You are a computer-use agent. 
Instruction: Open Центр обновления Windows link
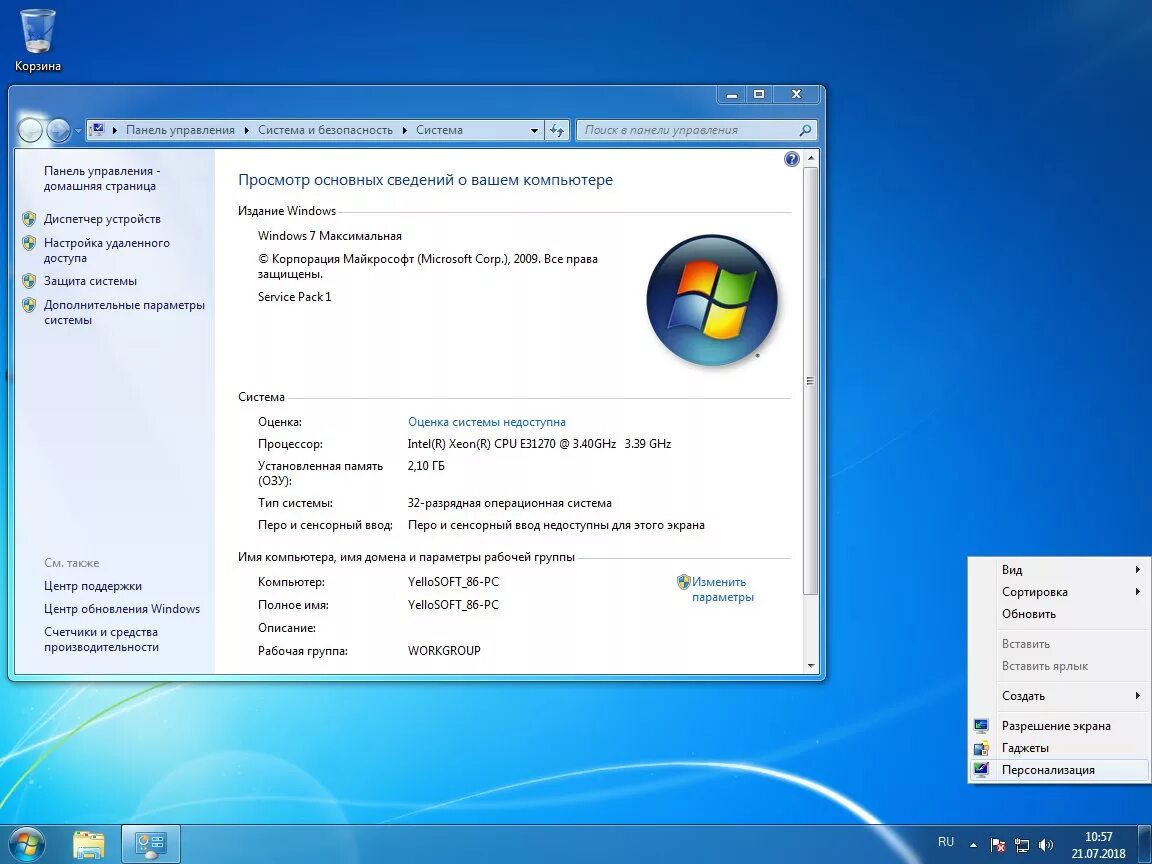pyautogui.click(x=122, y=609)
